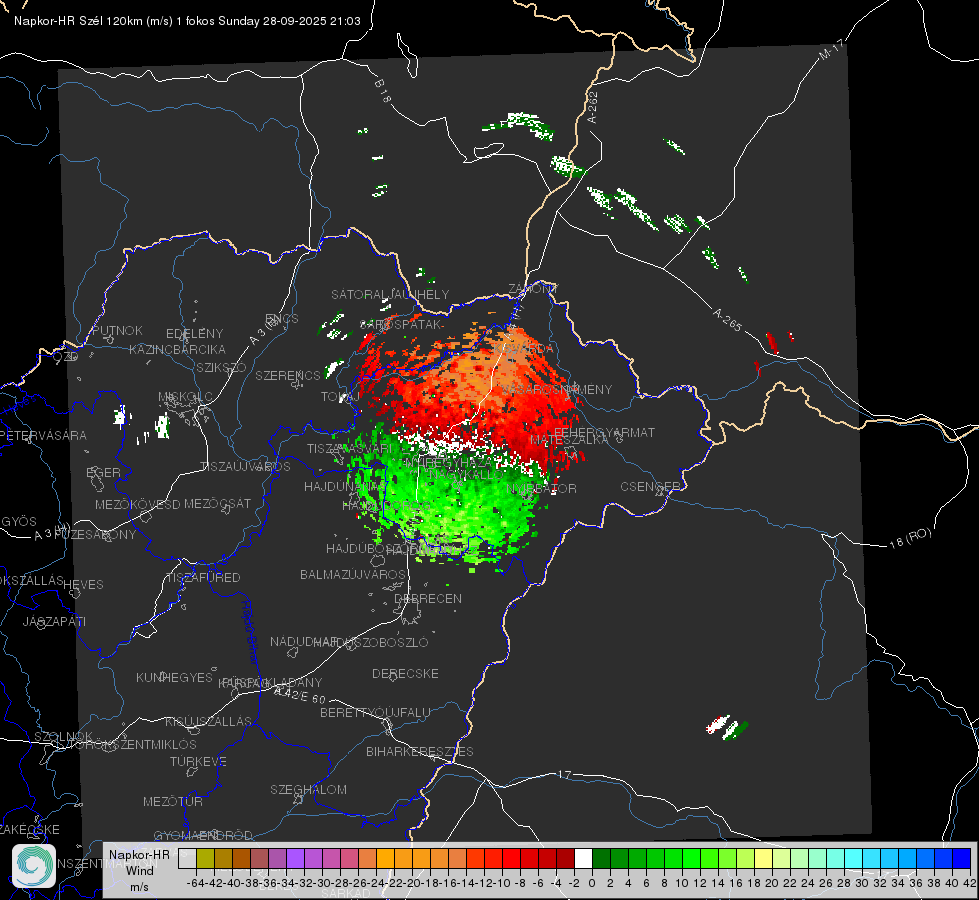Viewport: 979px width, 900px height.
Task: Select the ÓZD label
Action: coord(66,356)
